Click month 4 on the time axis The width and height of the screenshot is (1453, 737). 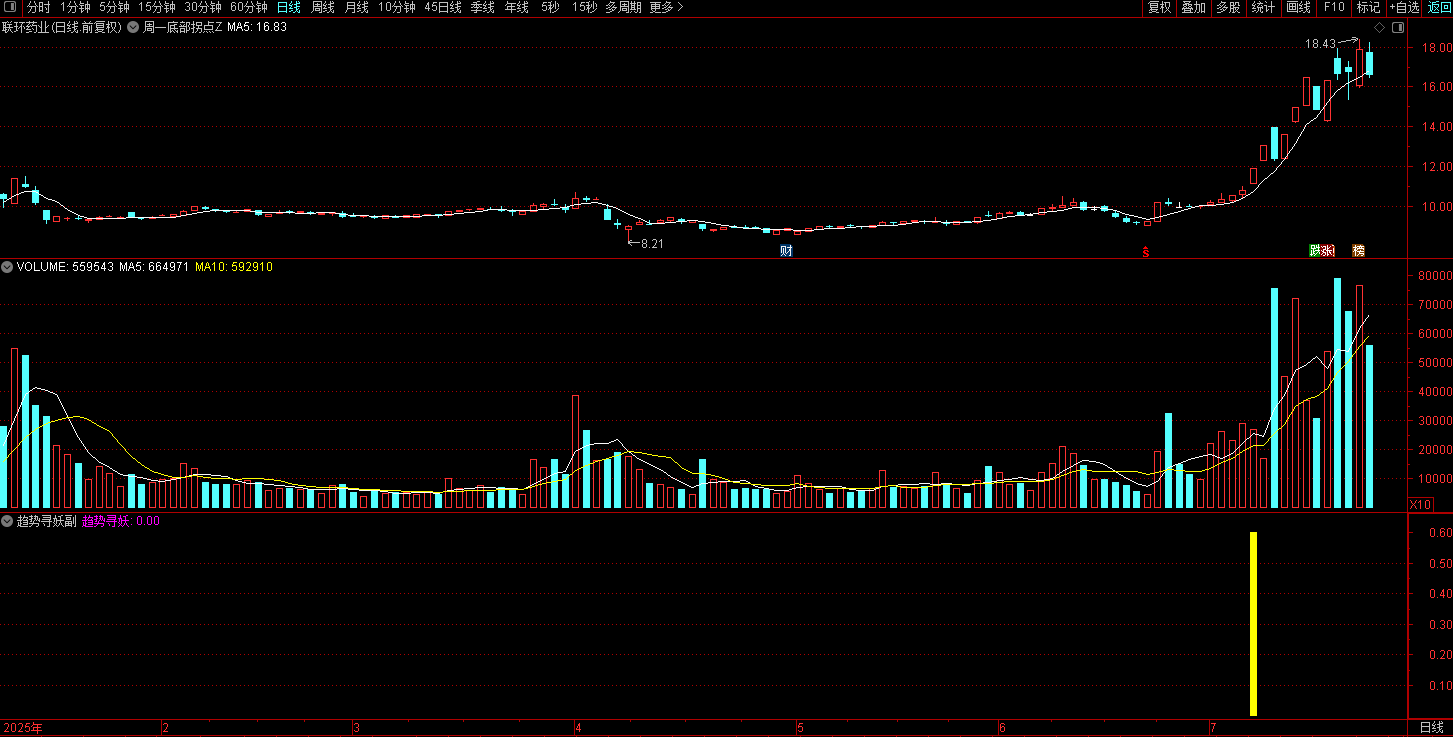(x=580, y=727)
